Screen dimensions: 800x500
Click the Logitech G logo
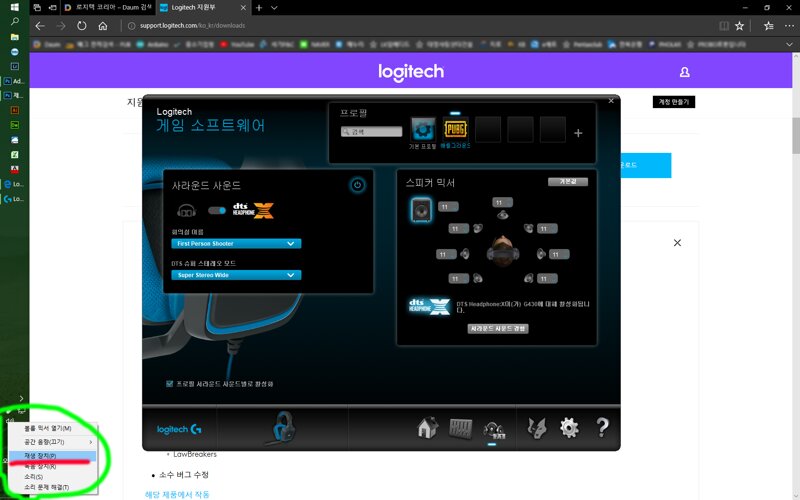[x=179, y=429]
